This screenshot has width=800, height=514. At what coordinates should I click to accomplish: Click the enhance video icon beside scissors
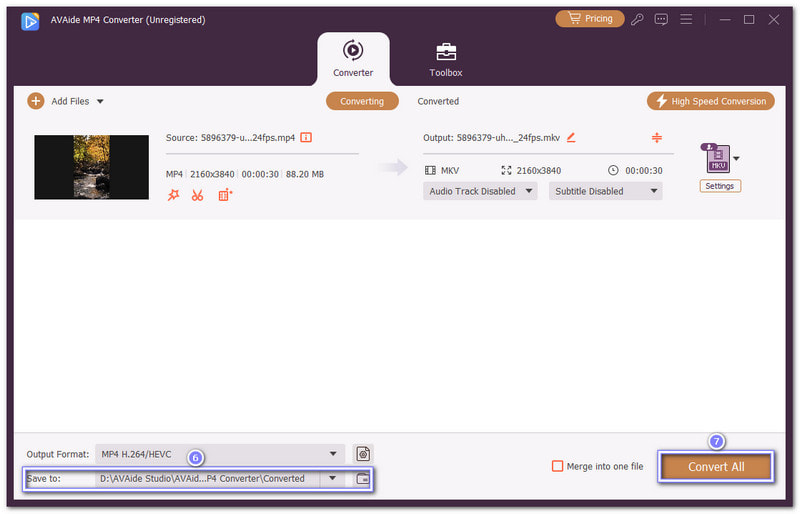tap(225, 196)
